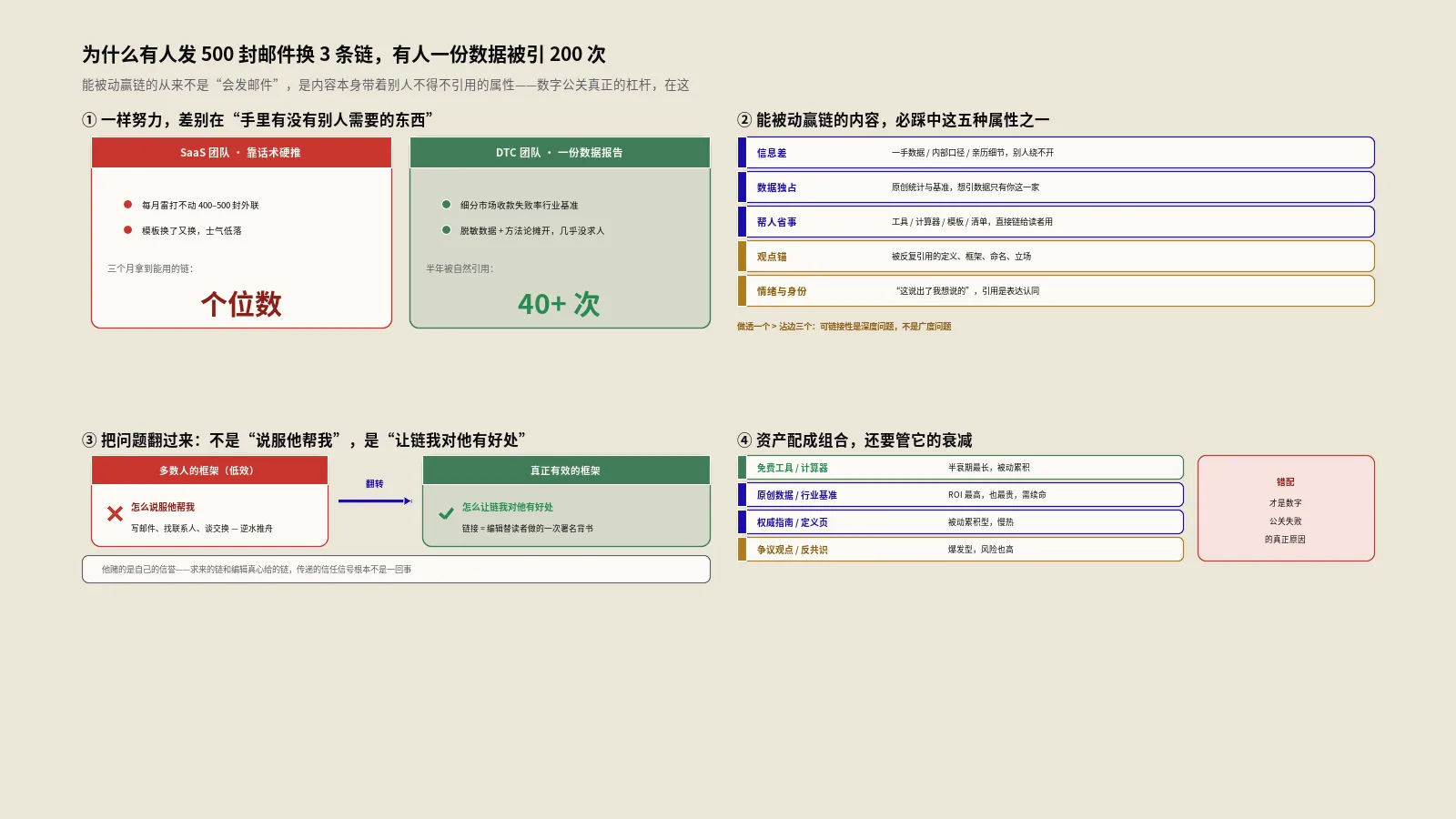Click the green header DTC 团队 · 一份数据报告
Screen dimensions: 1456x819
(560, 153)
